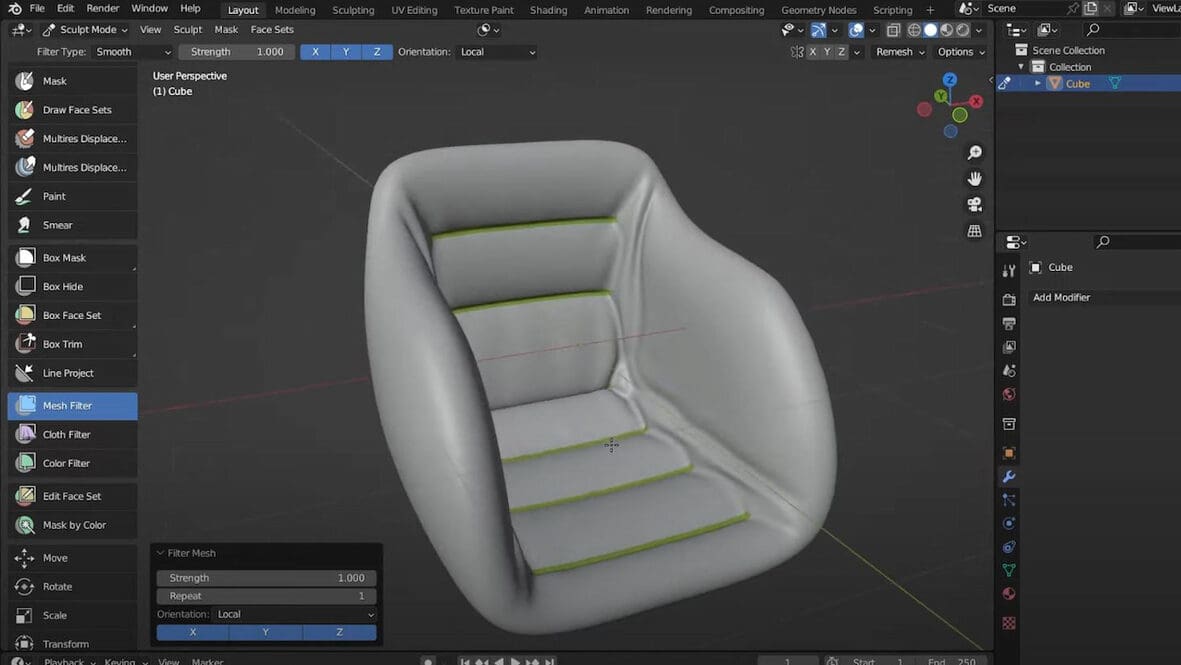Open the File menu

coord(37,8)
